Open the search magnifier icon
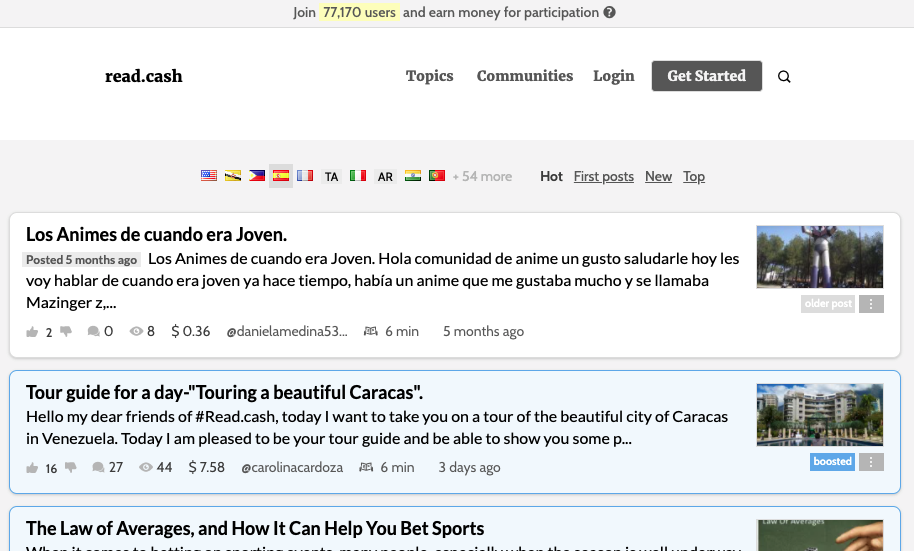Screen dimensions: 914x551 pos(784,76)
